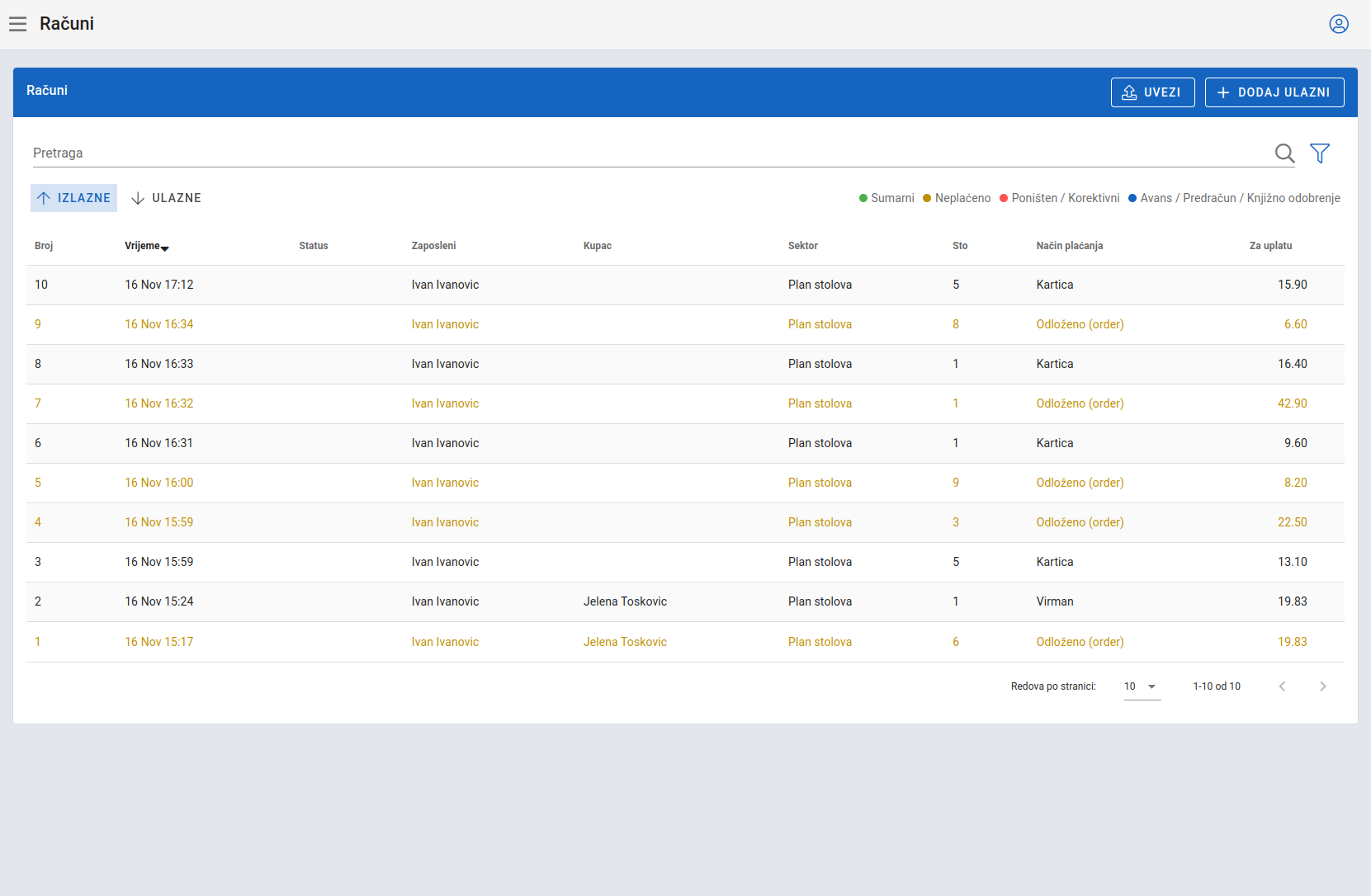The image size is (1371, 896).
Task: Click amount 22.50 in the table
Action: tap(1293, 522)
